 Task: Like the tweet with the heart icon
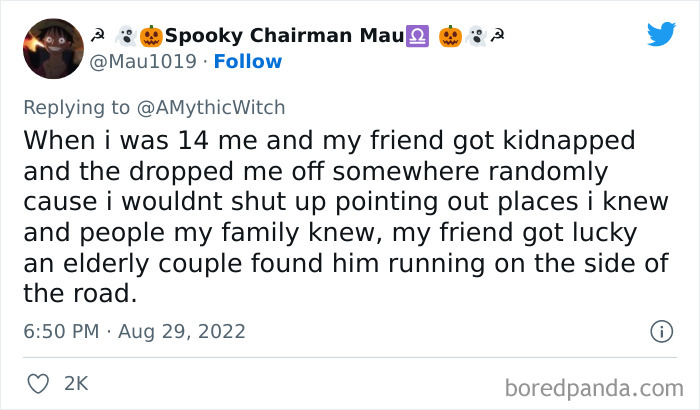click(x=40, y=382)
